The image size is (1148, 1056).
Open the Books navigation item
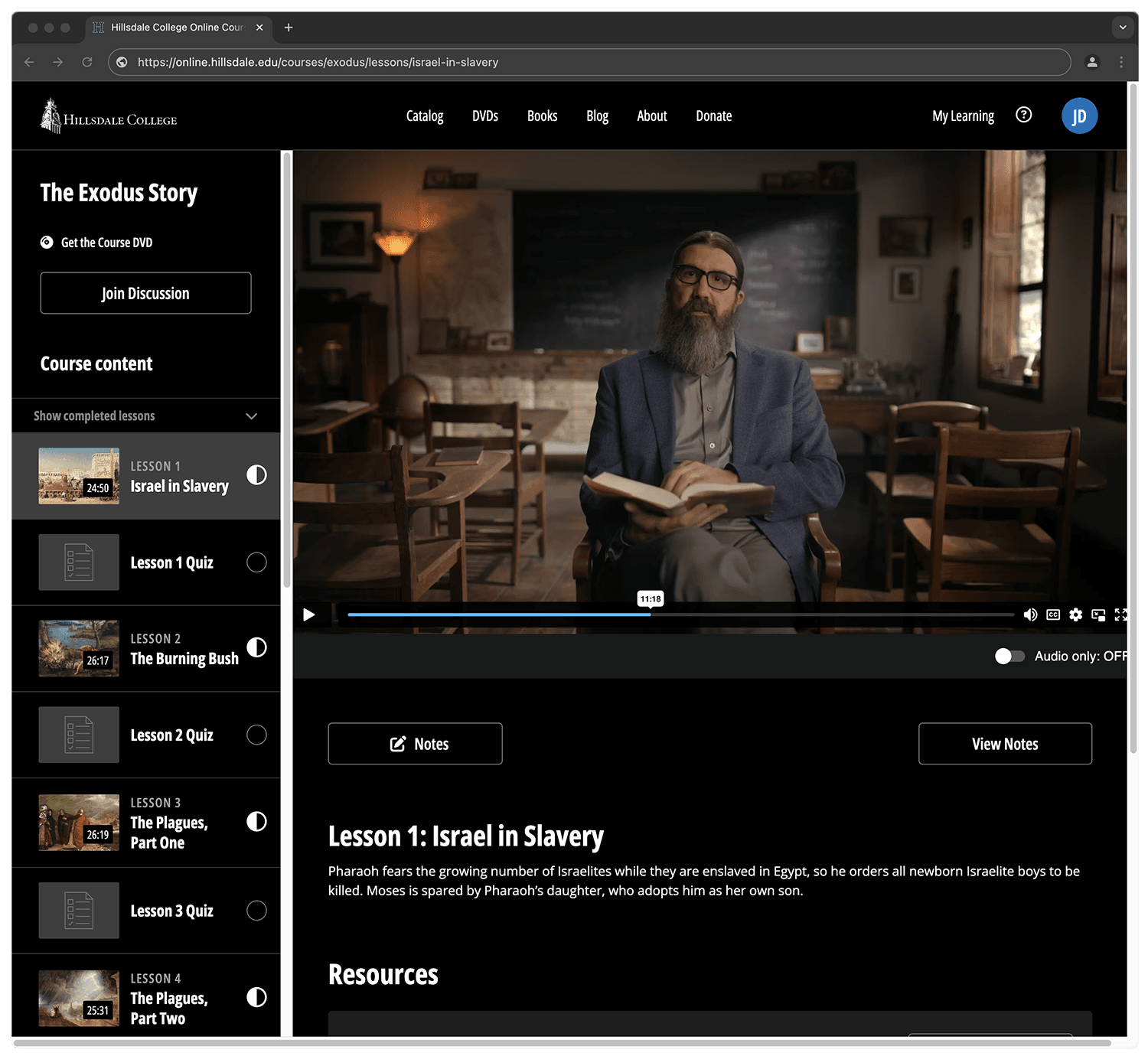tap(542, 116)
